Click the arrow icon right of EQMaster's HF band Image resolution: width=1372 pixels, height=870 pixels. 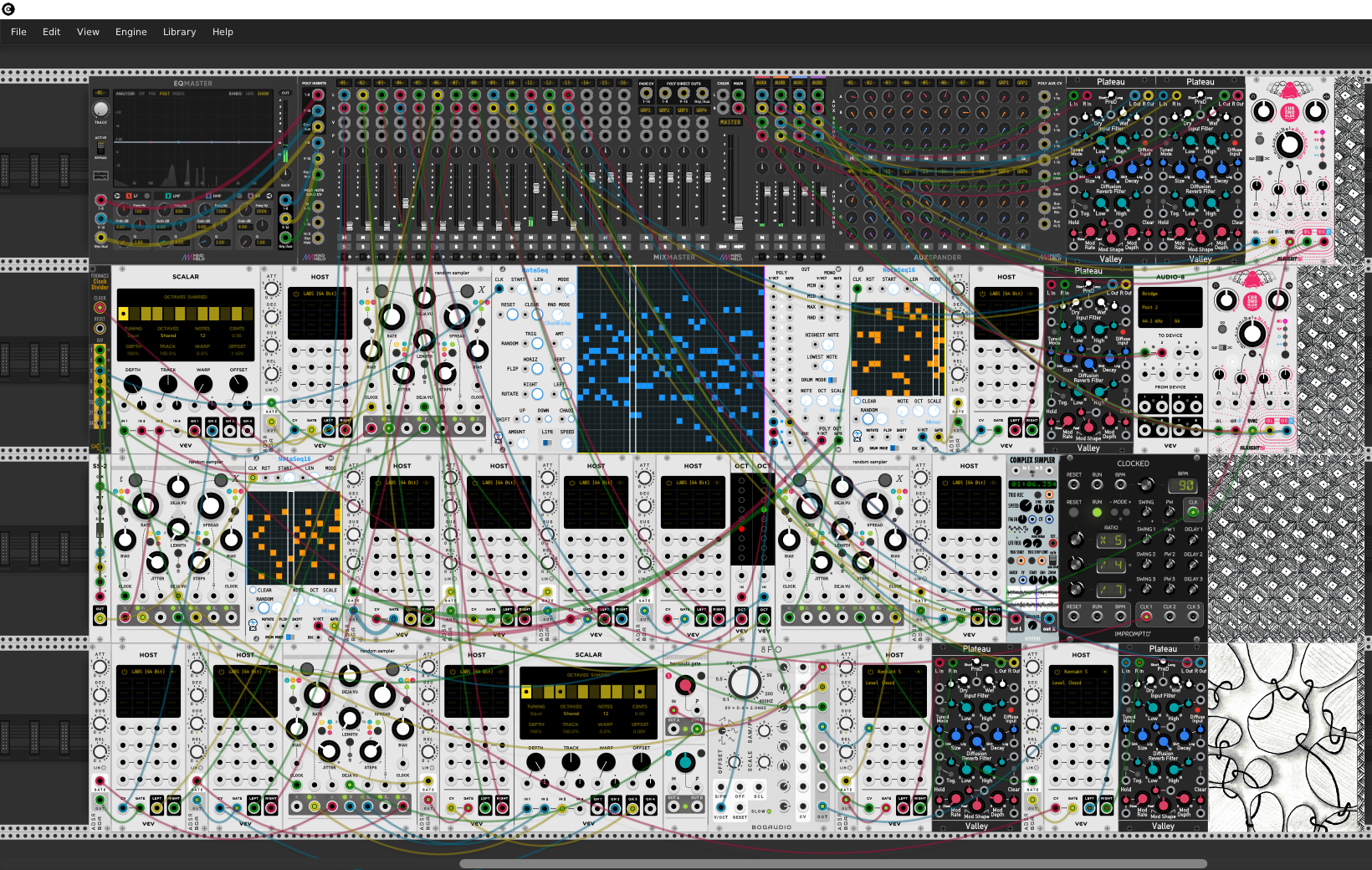(x=269, y=196)
